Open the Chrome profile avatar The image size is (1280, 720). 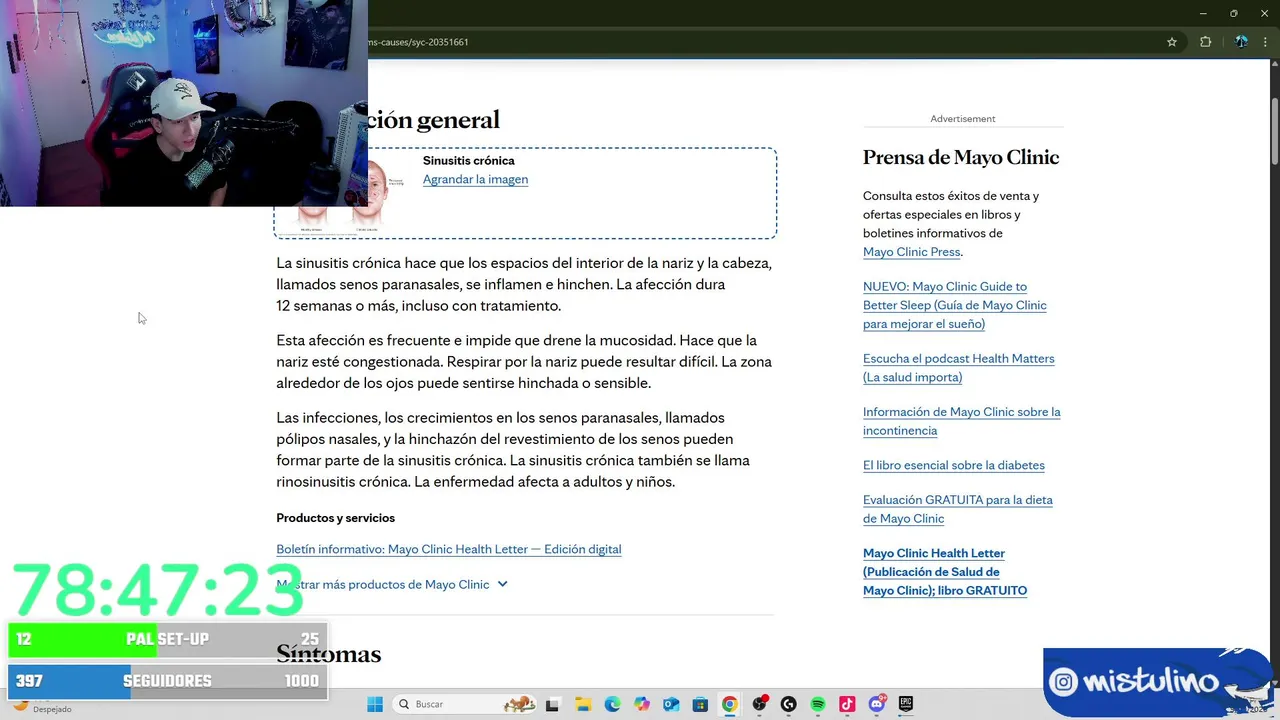point(1241,42)
